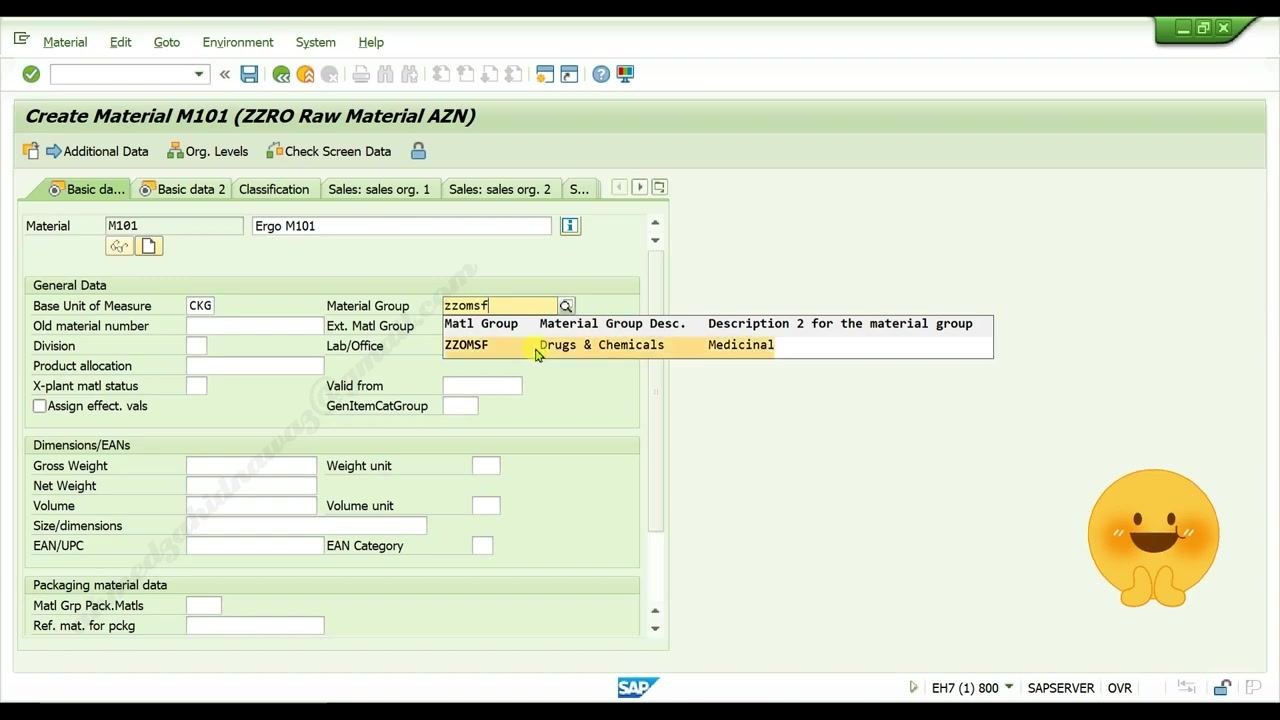This screenshot has width=1280, height=720.
Task: Click the tab scroll left arrow
Action: 620,187
